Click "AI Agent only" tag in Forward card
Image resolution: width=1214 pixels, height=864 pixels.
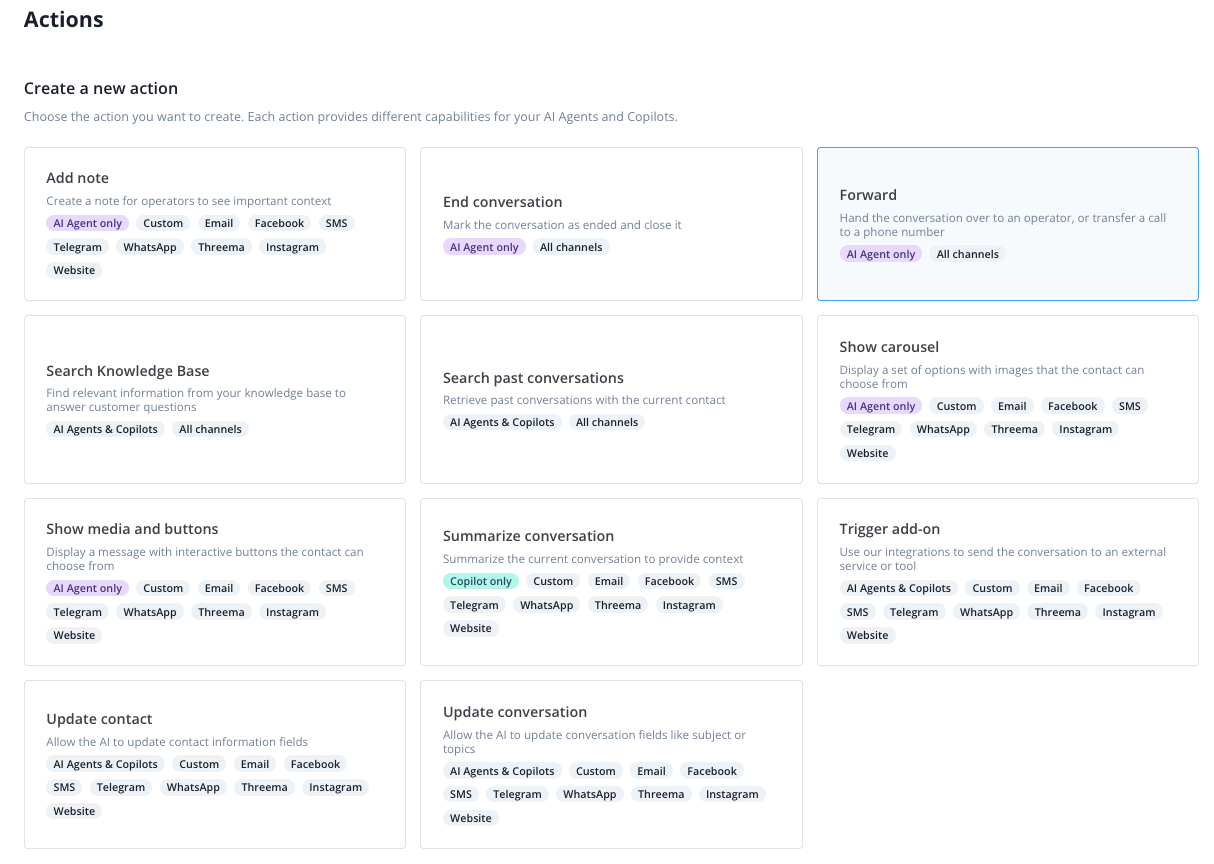coord(881,254)
